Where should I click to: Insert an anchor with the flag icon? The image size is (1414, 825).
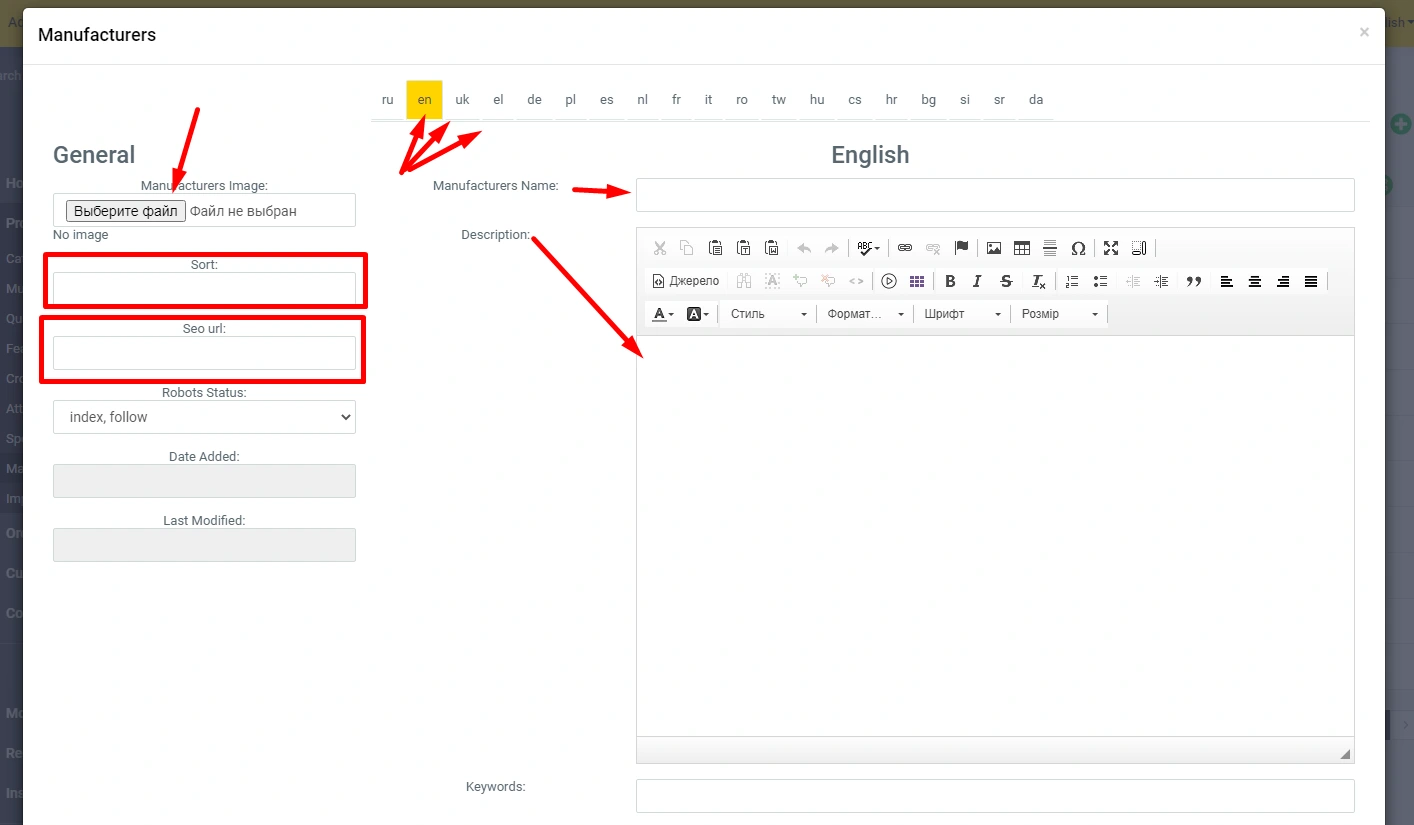tap(961, 248)
